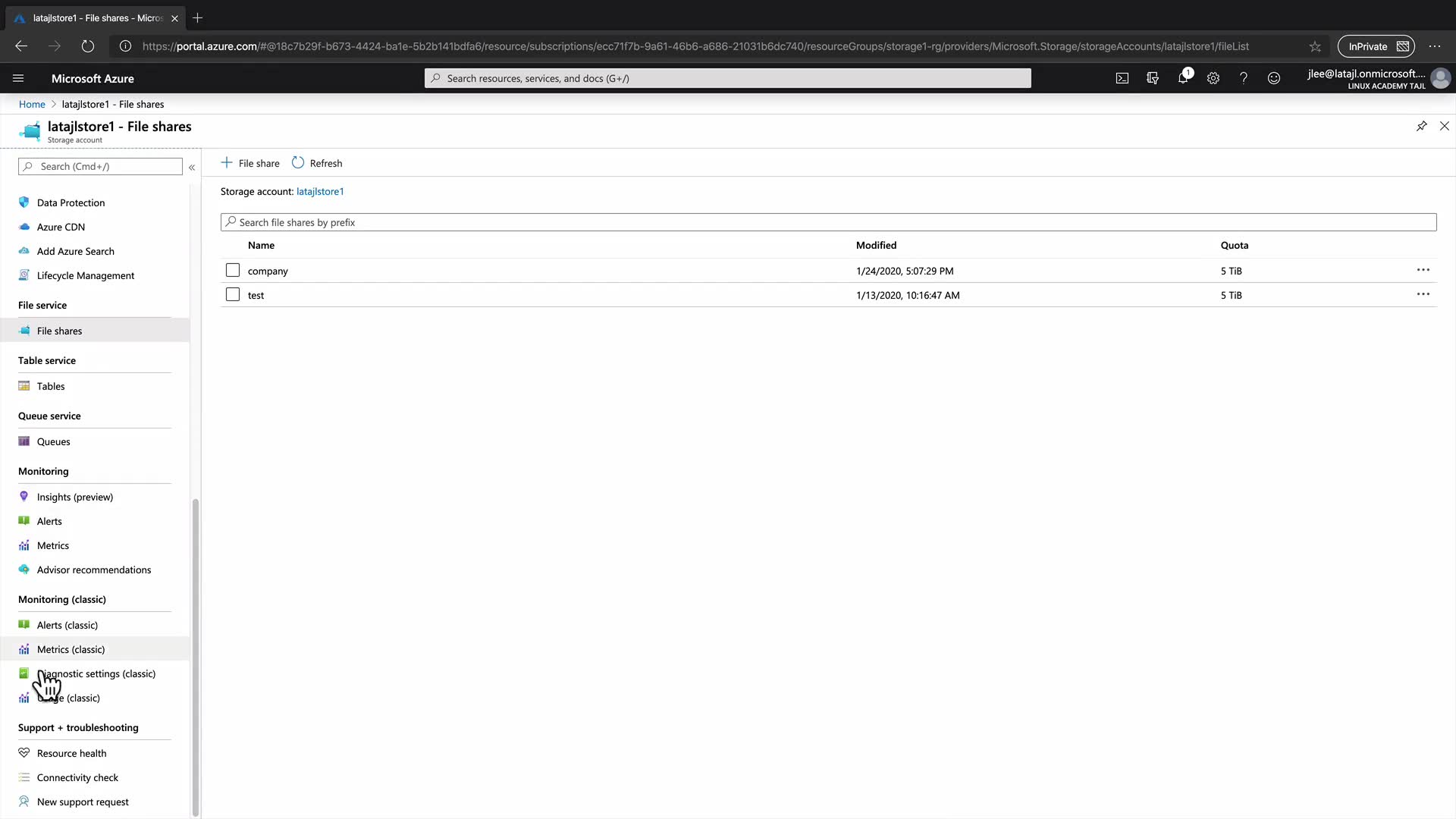Screen dimensions: 1456x819
Task: Open the notifications bell
Action: [x=1183, y=78]
